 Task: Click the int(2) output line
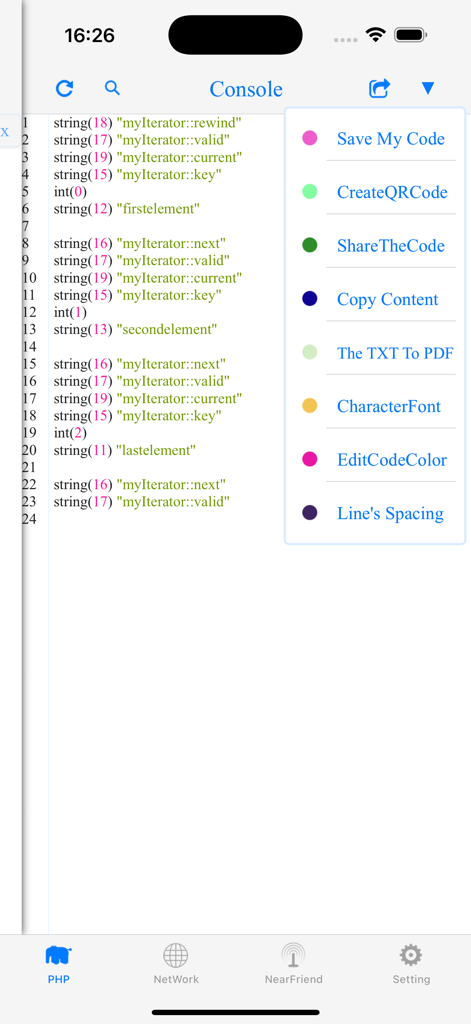(70, 432)
